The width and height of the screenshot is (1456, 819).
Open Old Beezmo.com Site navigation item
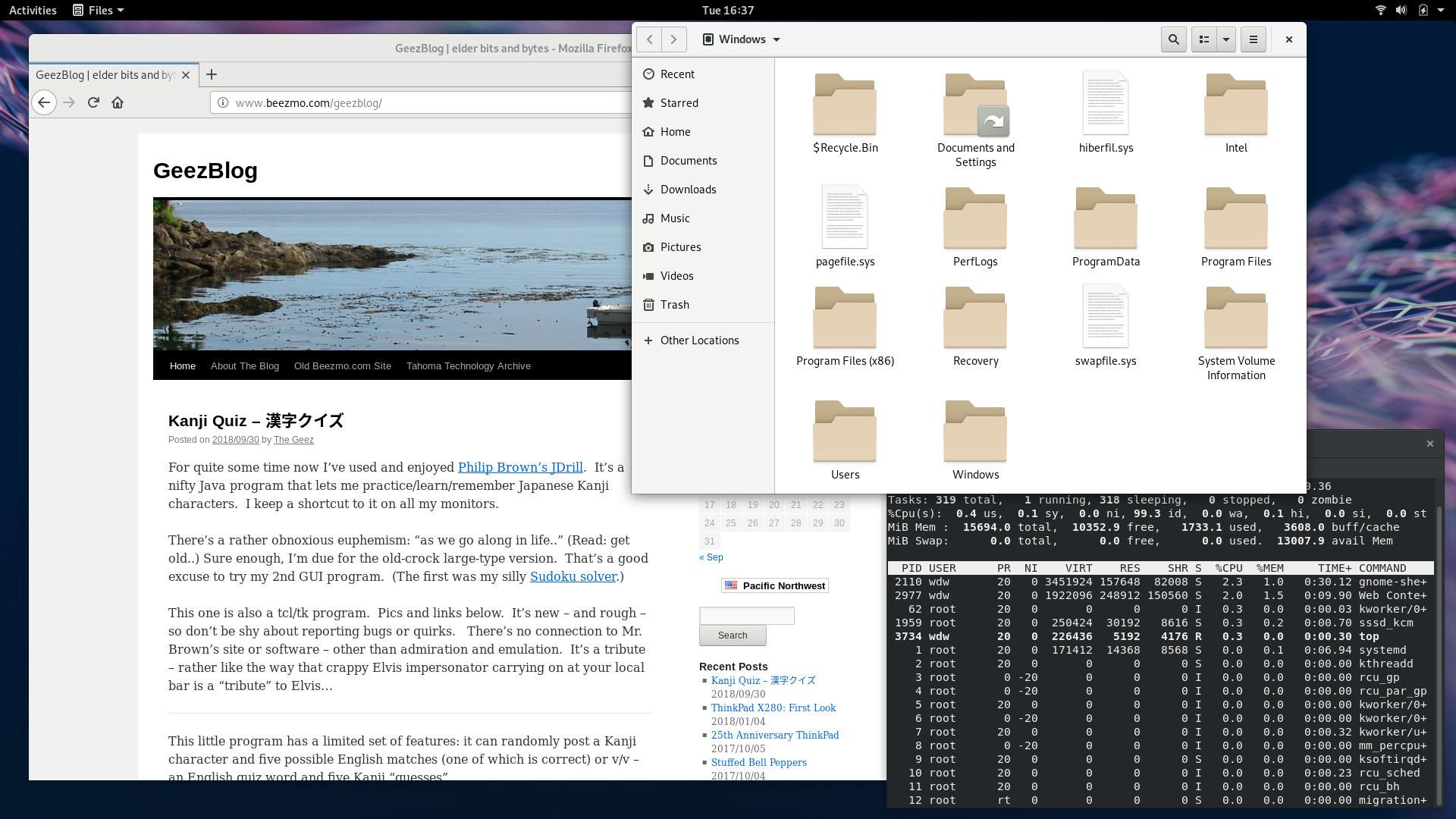pyautogui.click(x=343, y=366)
